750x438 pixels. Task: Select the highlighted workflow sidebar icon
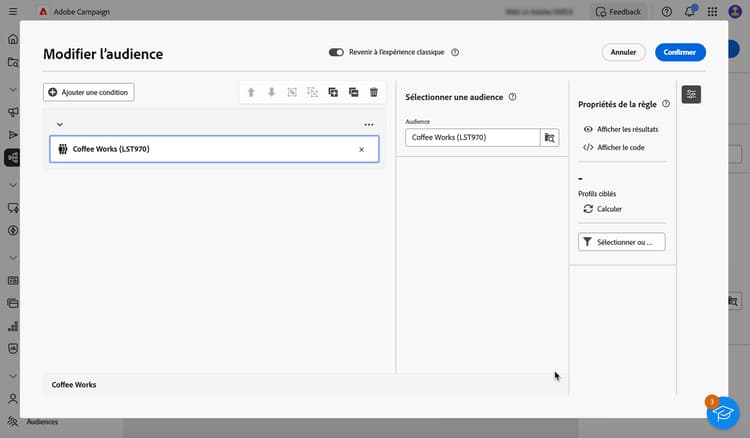click(x=12, y=157)
